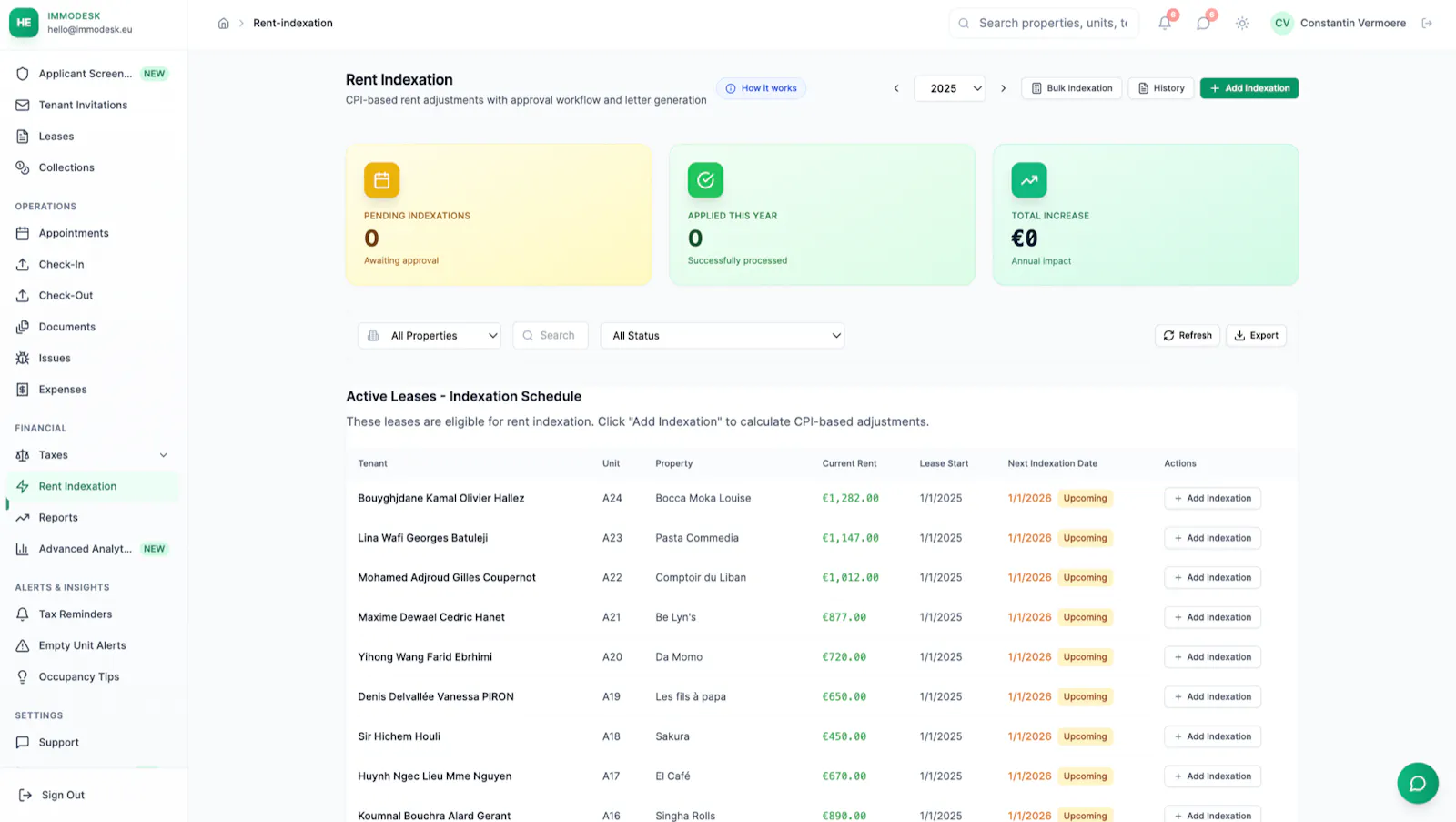Click the Current Rent column header
Screen dimensions: 1456x822
pyautogui.click(x=849, y=463)
